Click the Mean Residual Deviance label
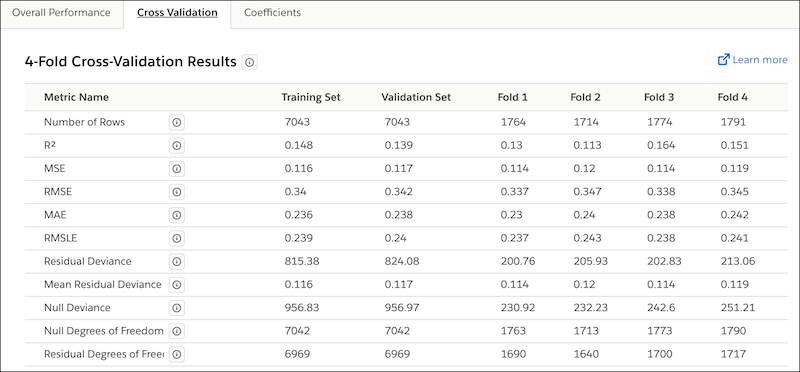The width and height of the screenshot is (800, 372). [103, 285]
